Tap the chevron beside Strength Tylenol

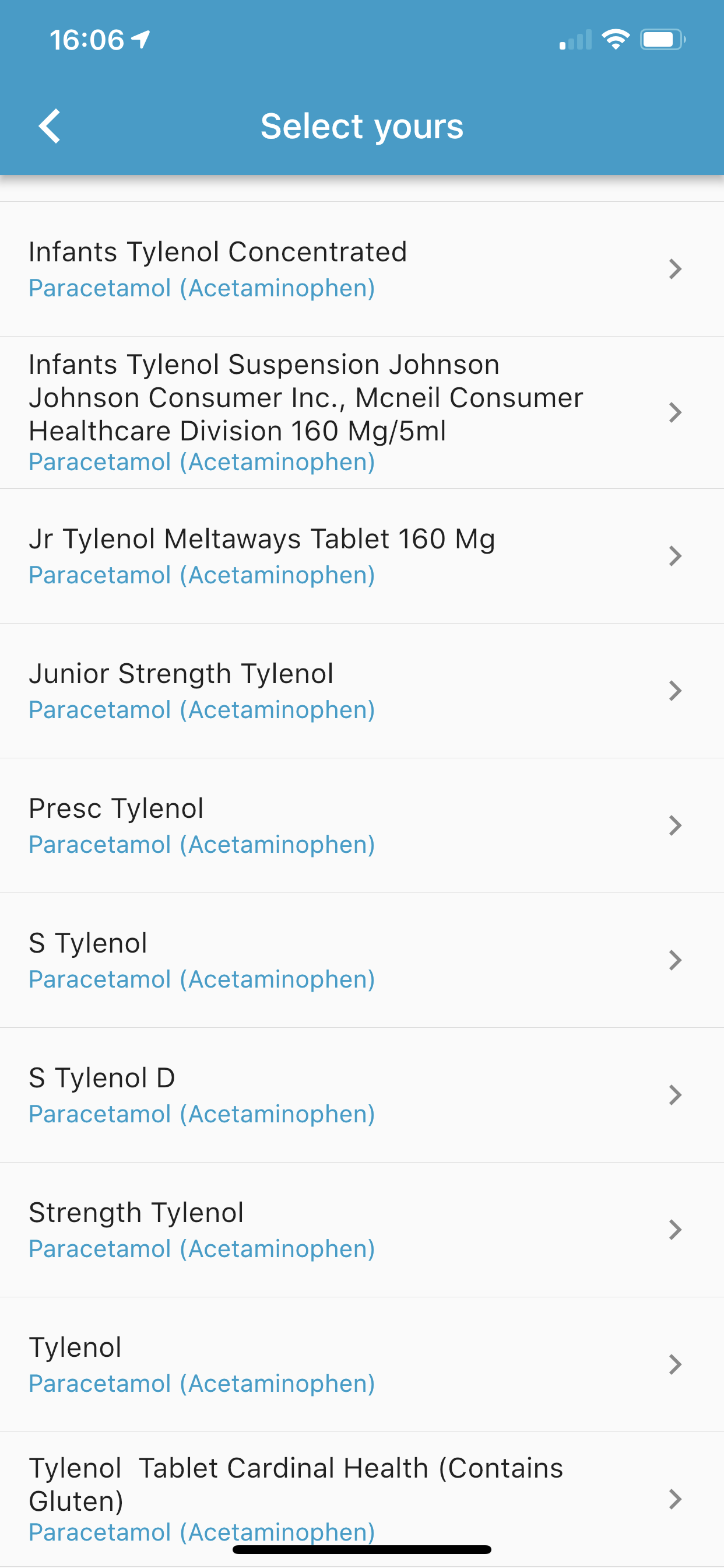674,1230
